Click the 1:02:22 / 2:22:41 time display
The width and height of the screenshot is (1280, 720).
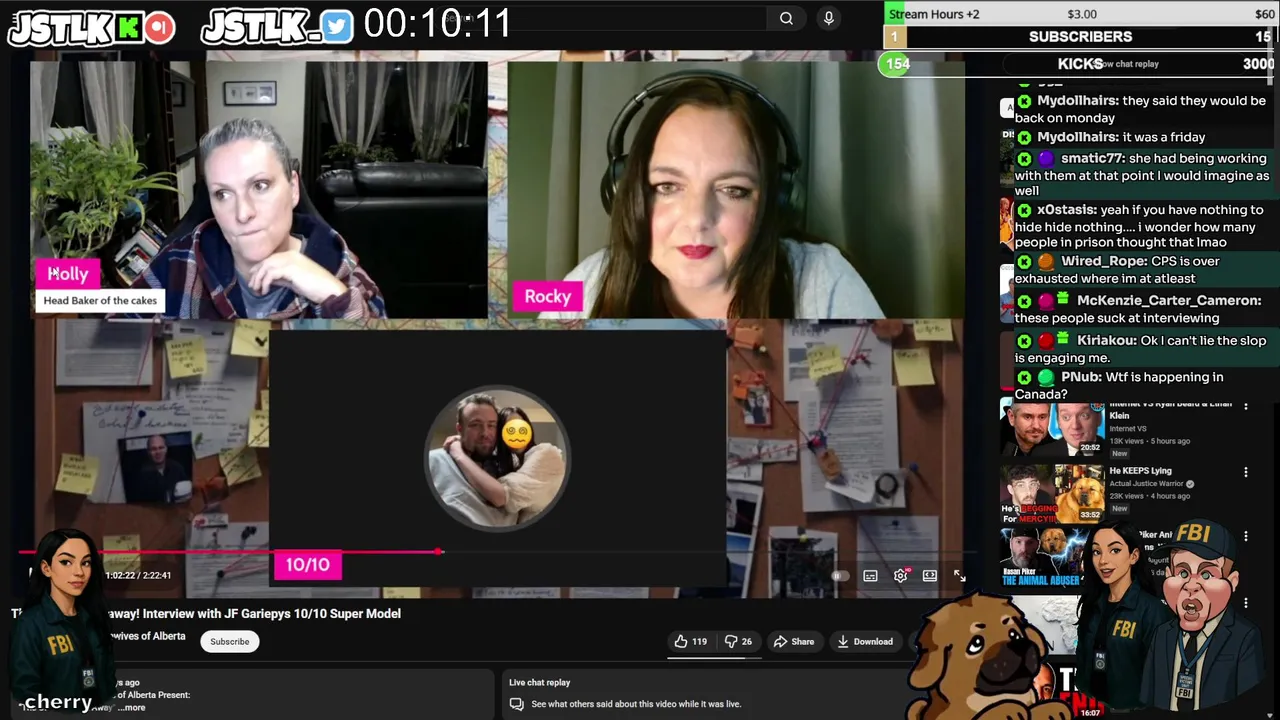point(138,575)
